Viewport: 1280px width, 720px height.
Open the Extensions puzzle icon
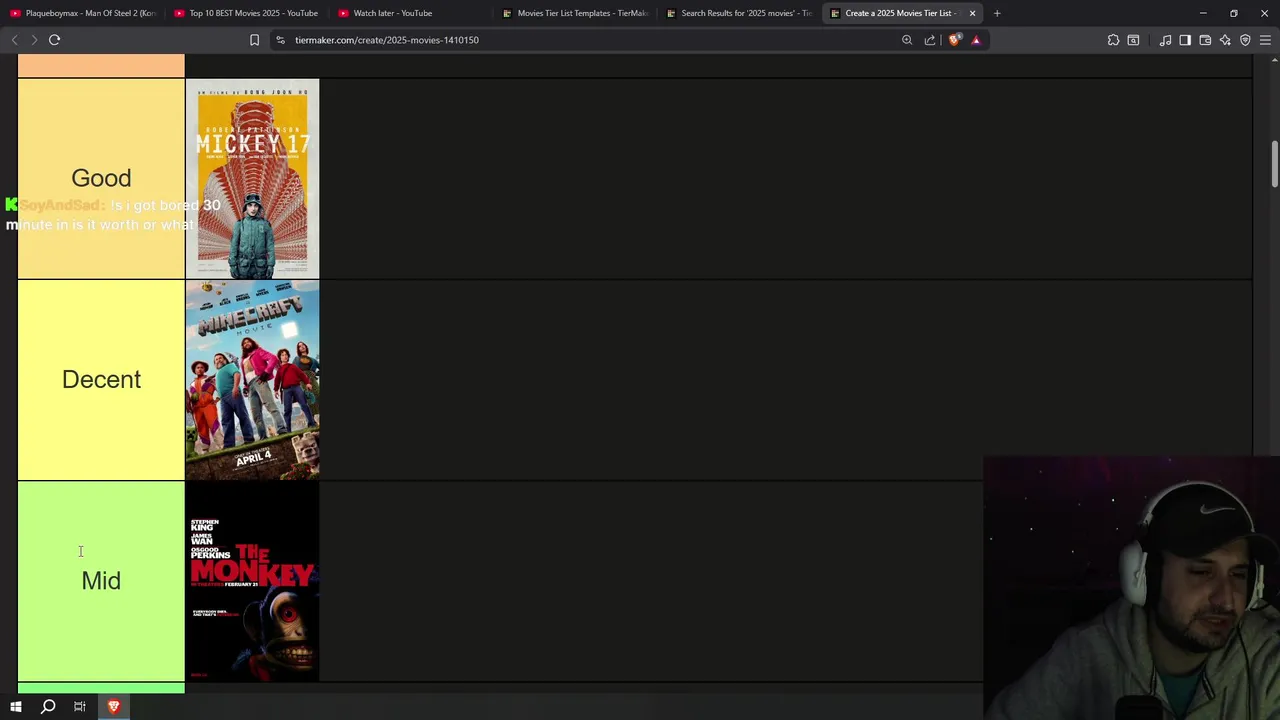pos(1113,40)
